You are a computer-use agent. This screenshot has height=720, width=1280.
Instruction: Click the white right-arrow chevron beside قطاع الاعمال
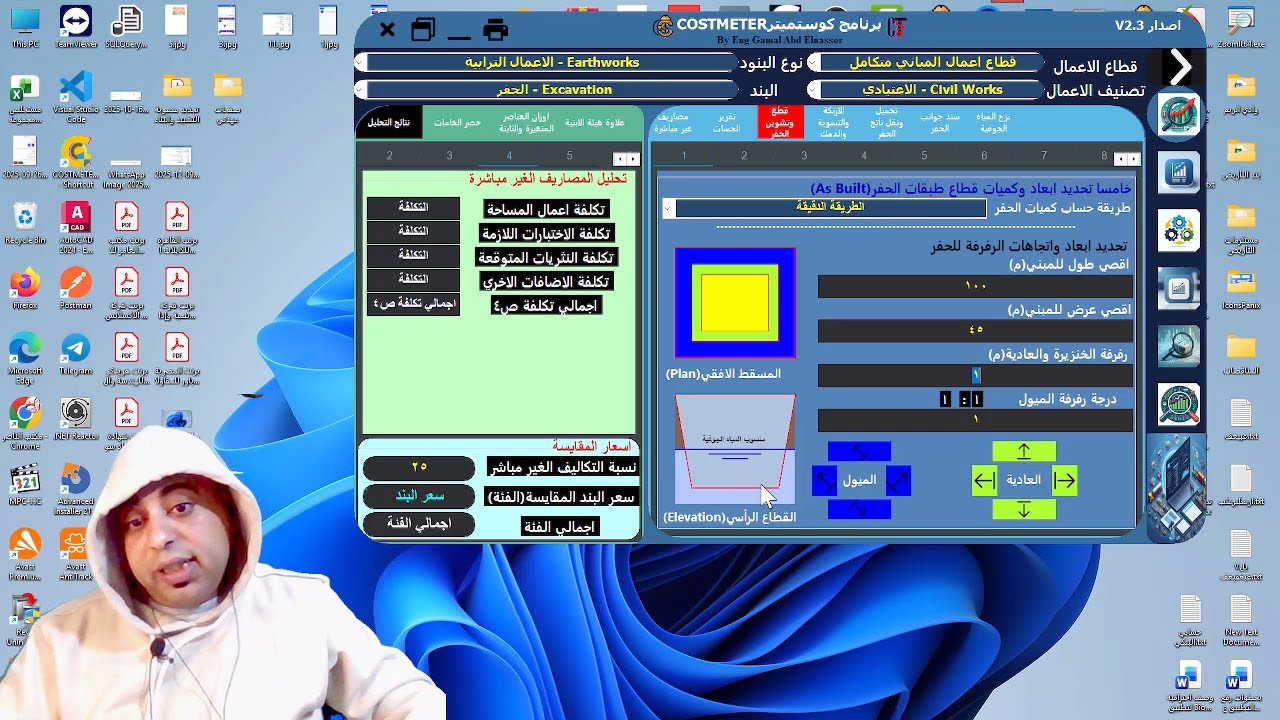point(1181,67)
